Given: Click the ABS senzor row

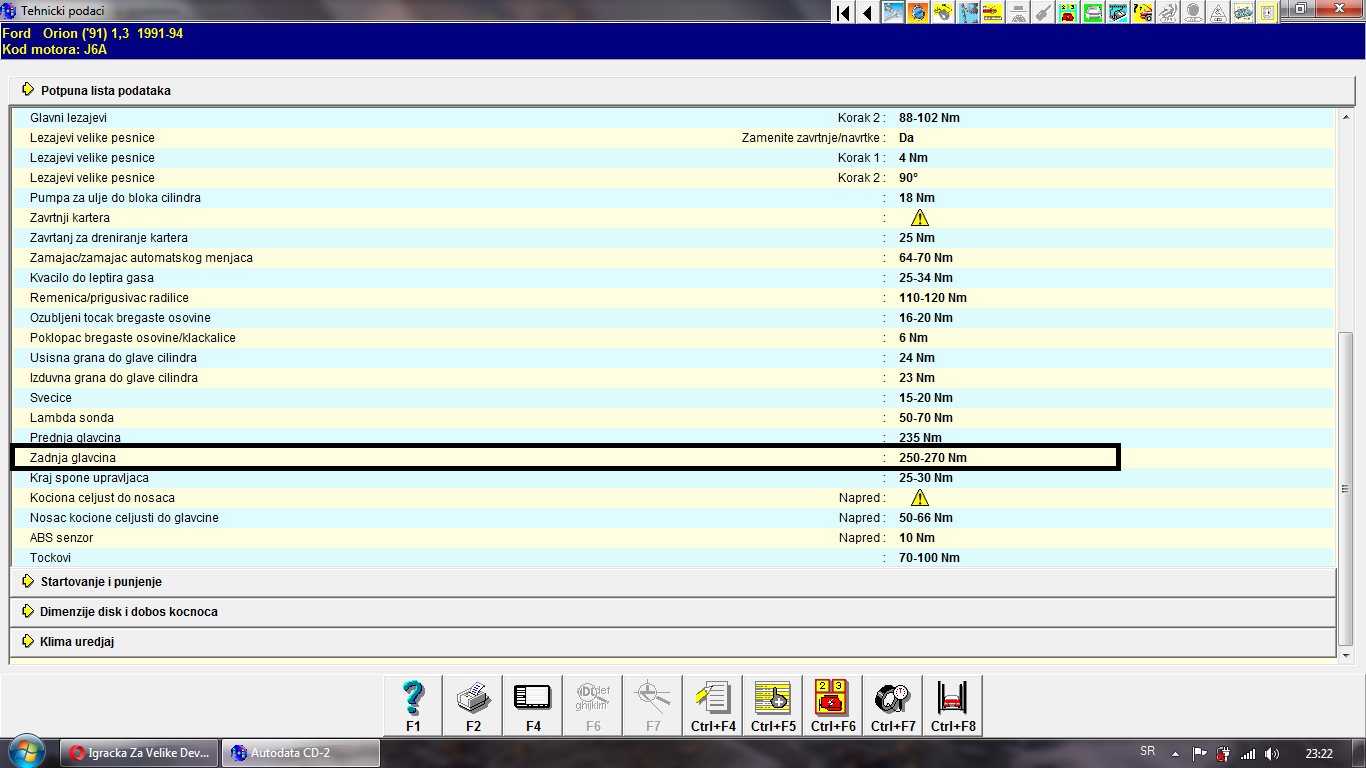Looking at the screenshot, I should click(672, 537).
